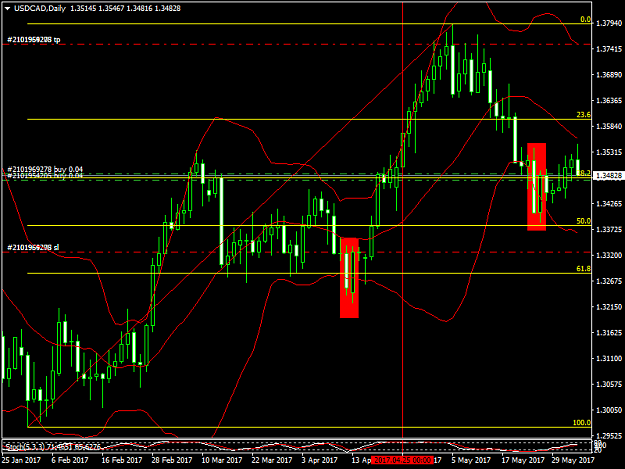Click the 17 May 2017 date label

pyautogui.click(x=523, y=460)
